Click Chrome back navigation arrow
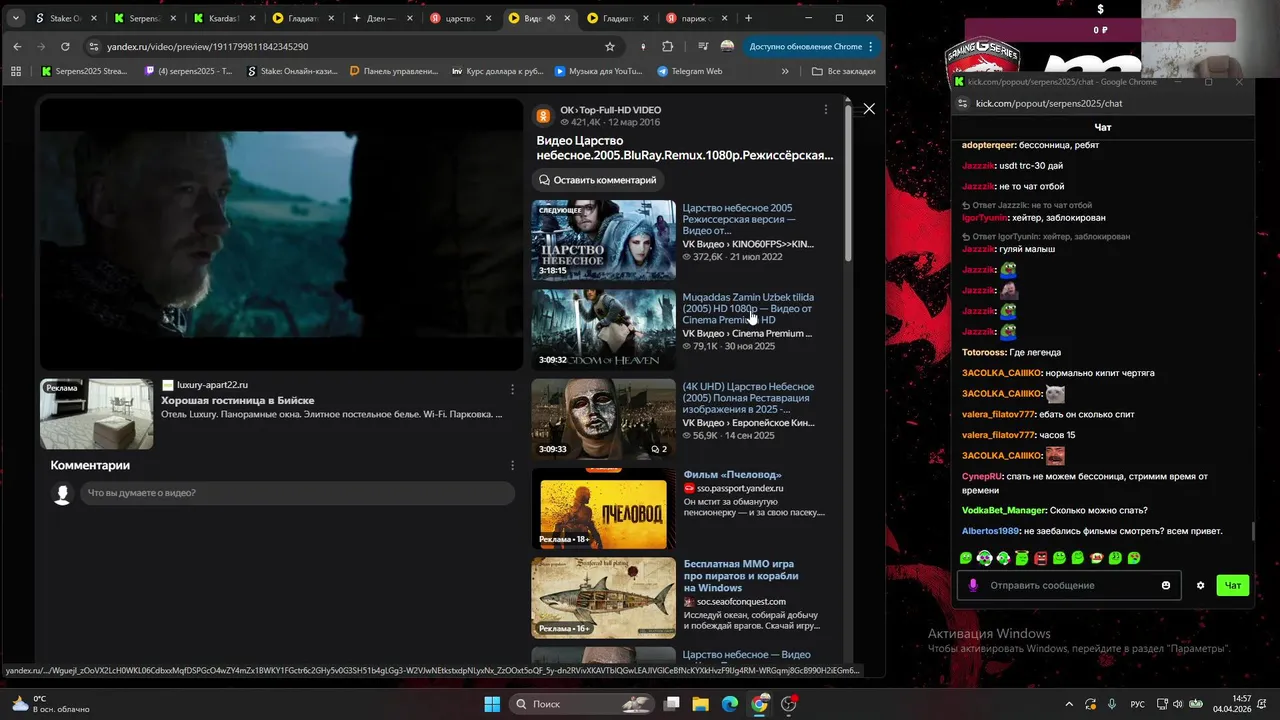1280x720 pixels. 17,46
